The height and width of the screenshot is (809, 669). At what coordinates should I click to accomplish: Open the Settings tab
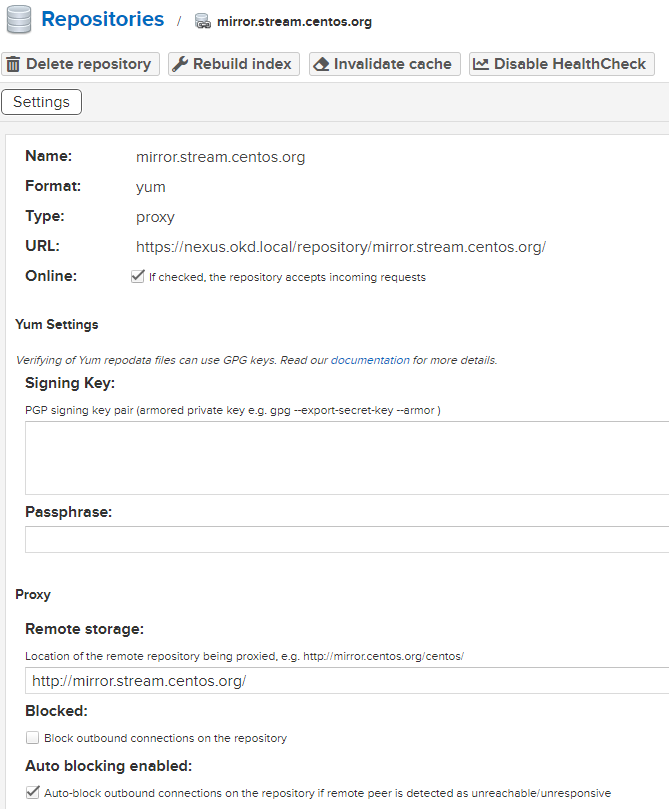coord(41,102)
